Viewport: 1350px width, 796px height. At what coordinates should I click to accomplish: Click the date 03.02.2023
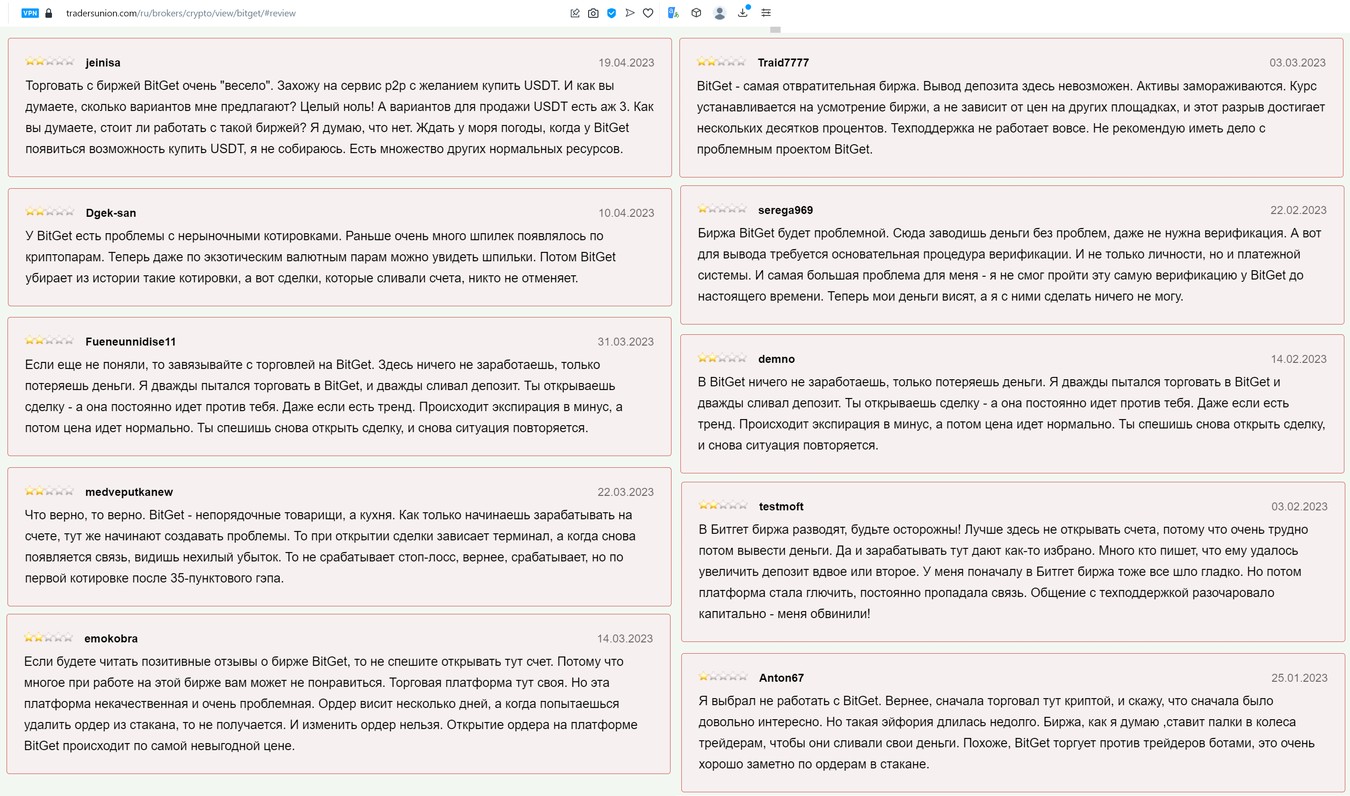(1299, 507)
